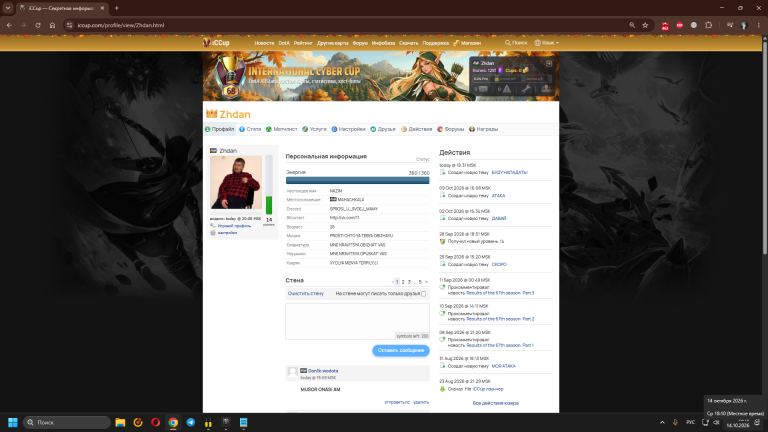Expand the Язык language dropdown
Viewport: 768px width, 432px height.
[x=546, y=43]
